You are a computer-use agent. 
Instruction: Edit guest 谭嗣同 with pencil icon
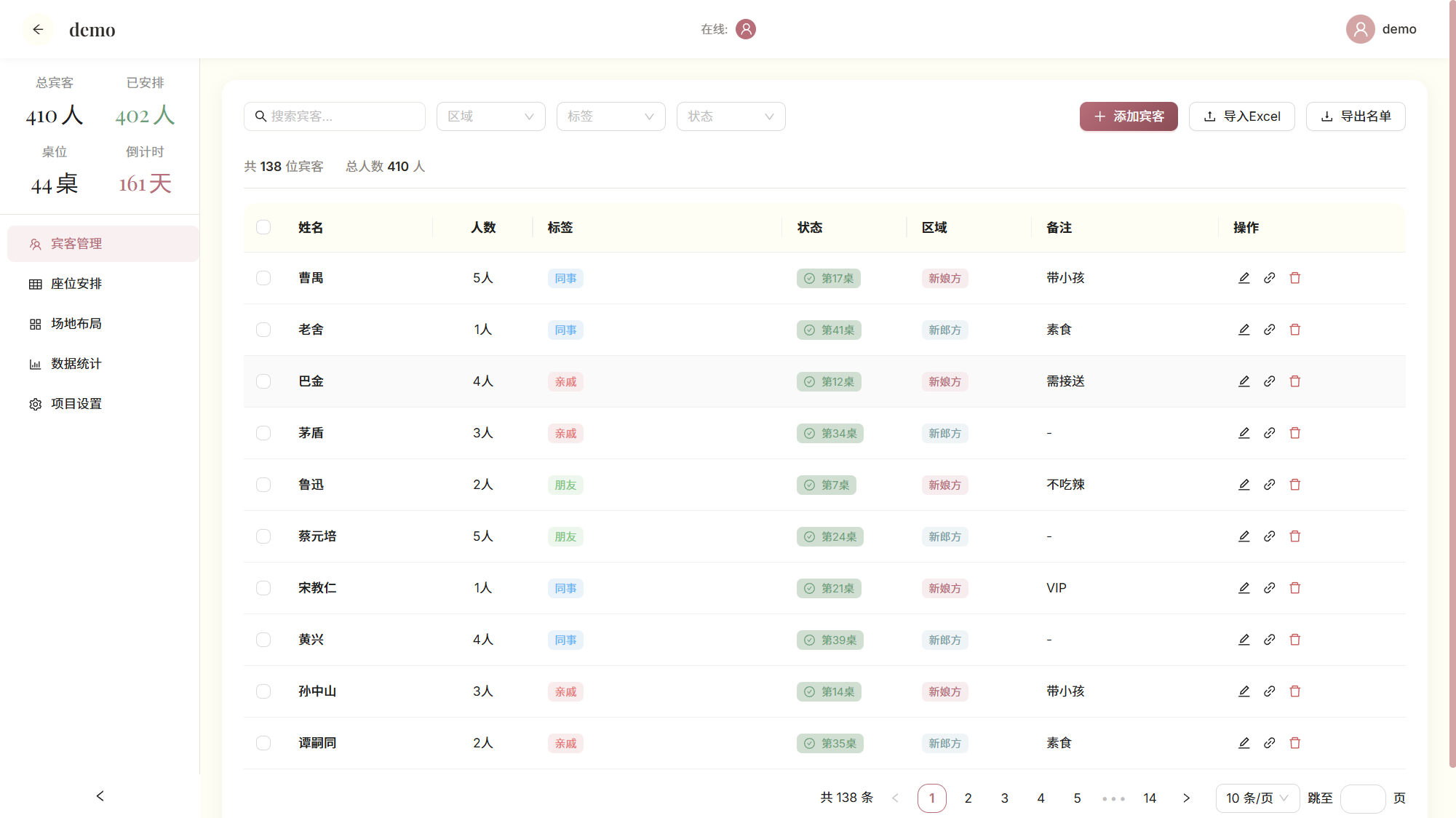[1244, 743]
